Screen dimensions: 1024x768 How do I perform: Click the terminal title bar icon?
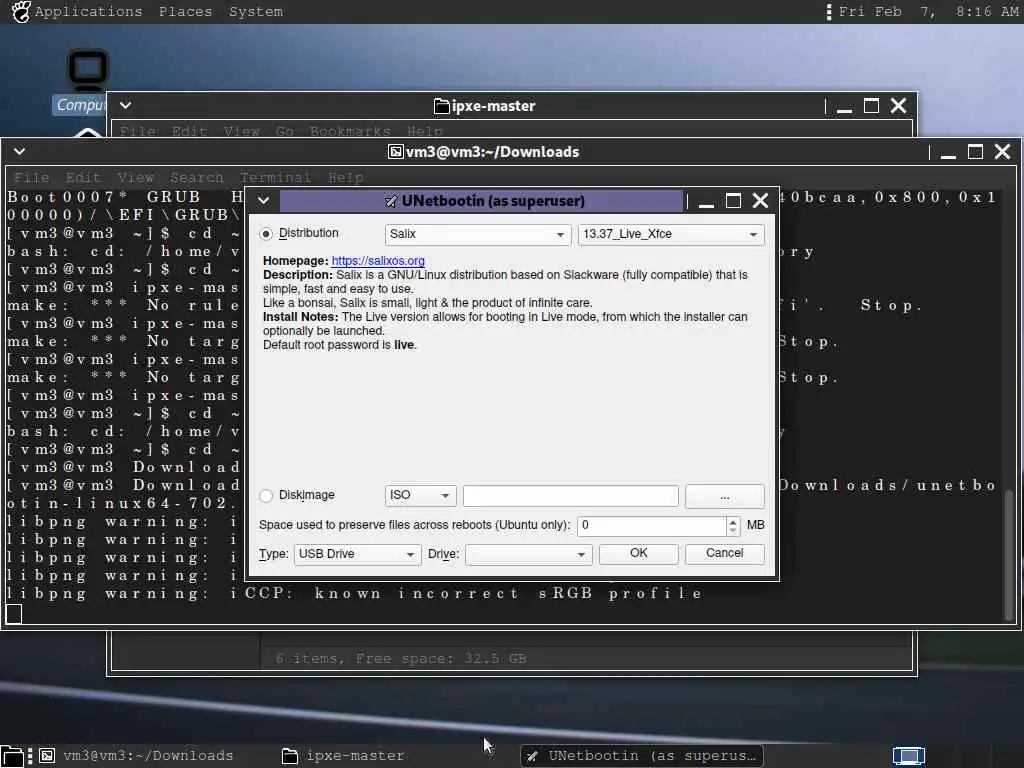pos(395,152)
